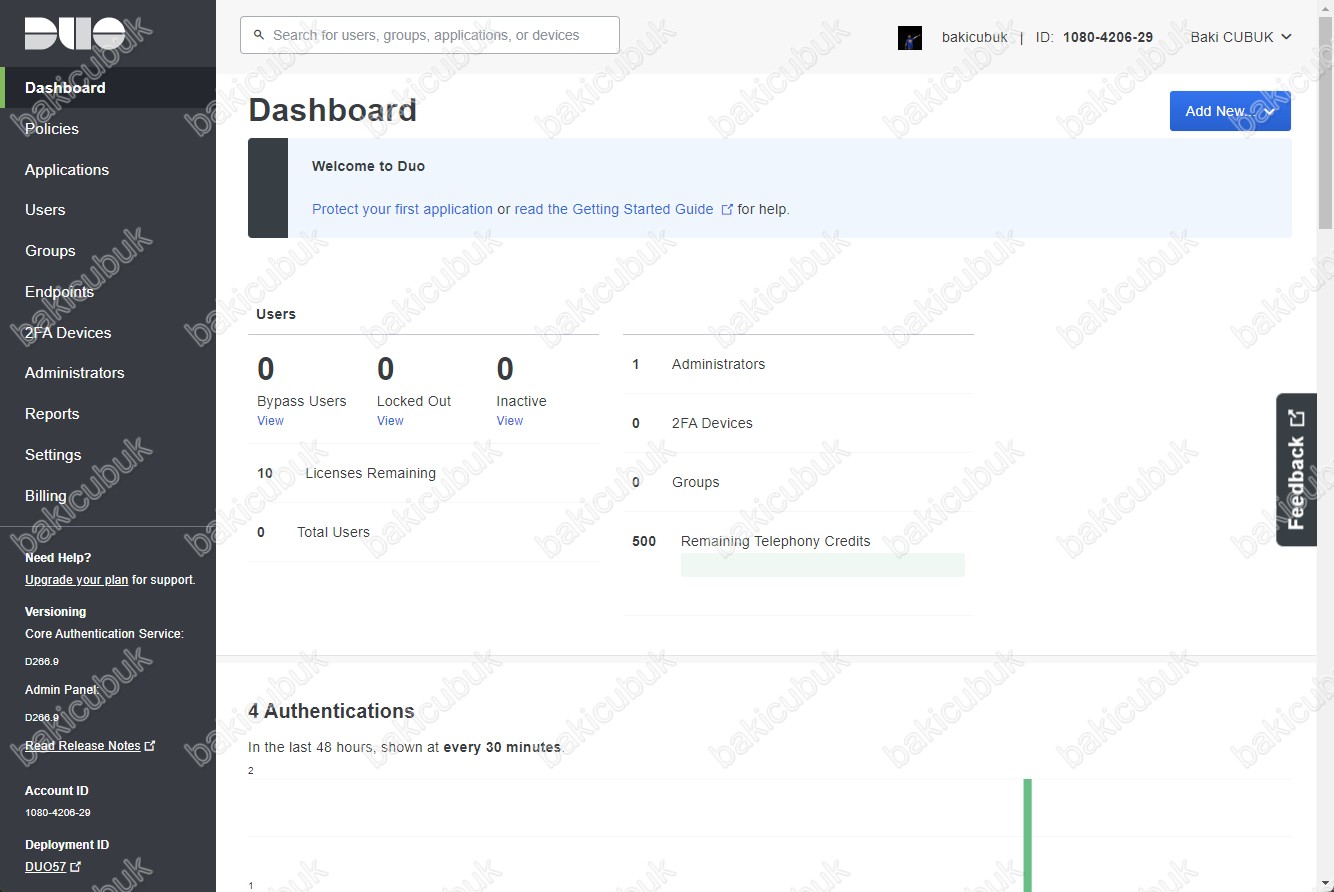This screenshot has height=892, width=1334.
Task: Click the green authentication bar in chart
Action: 1027,835
